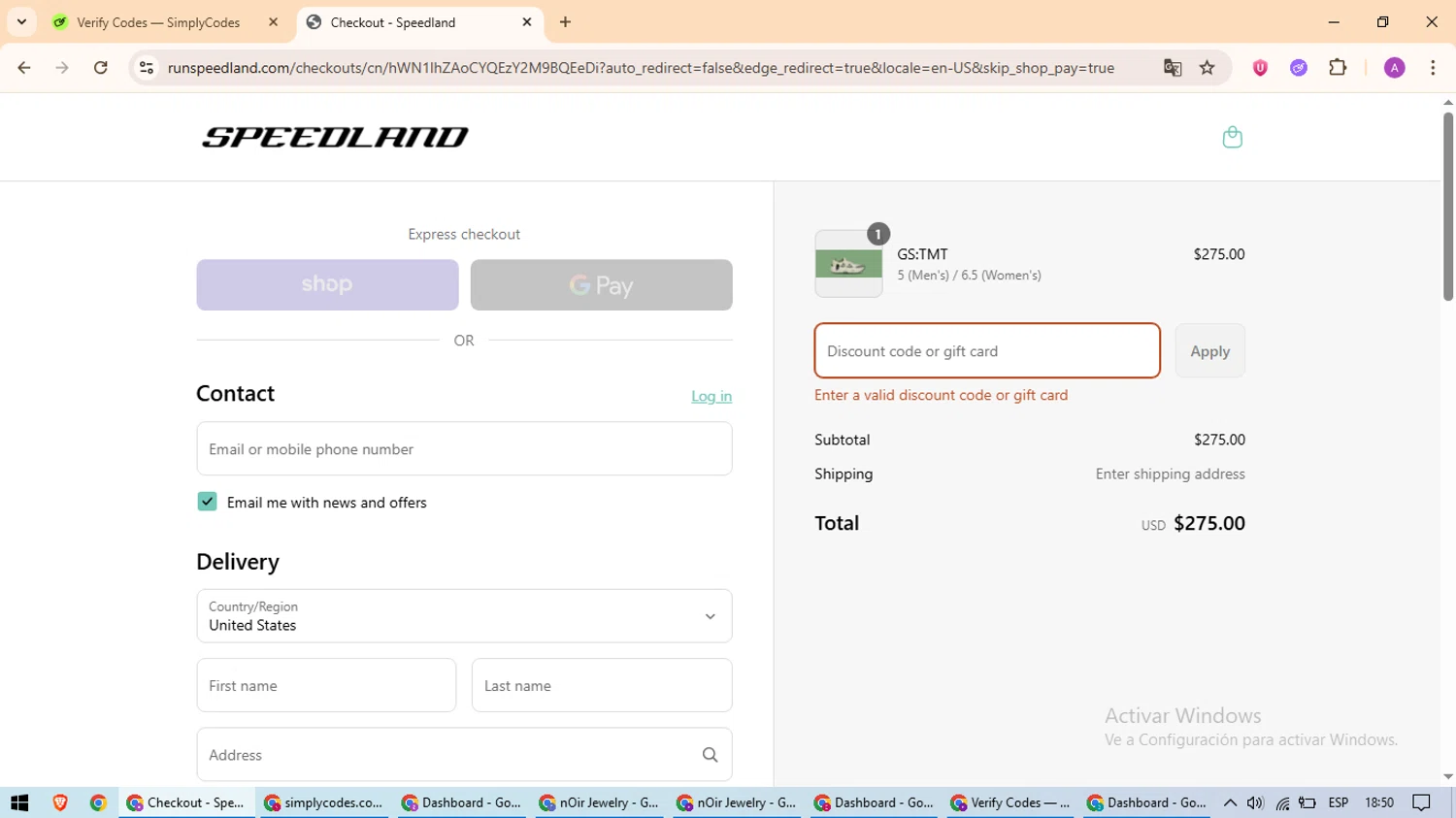Focus the First name field
Screen dimensions: 1456x818
click(326, 685)
